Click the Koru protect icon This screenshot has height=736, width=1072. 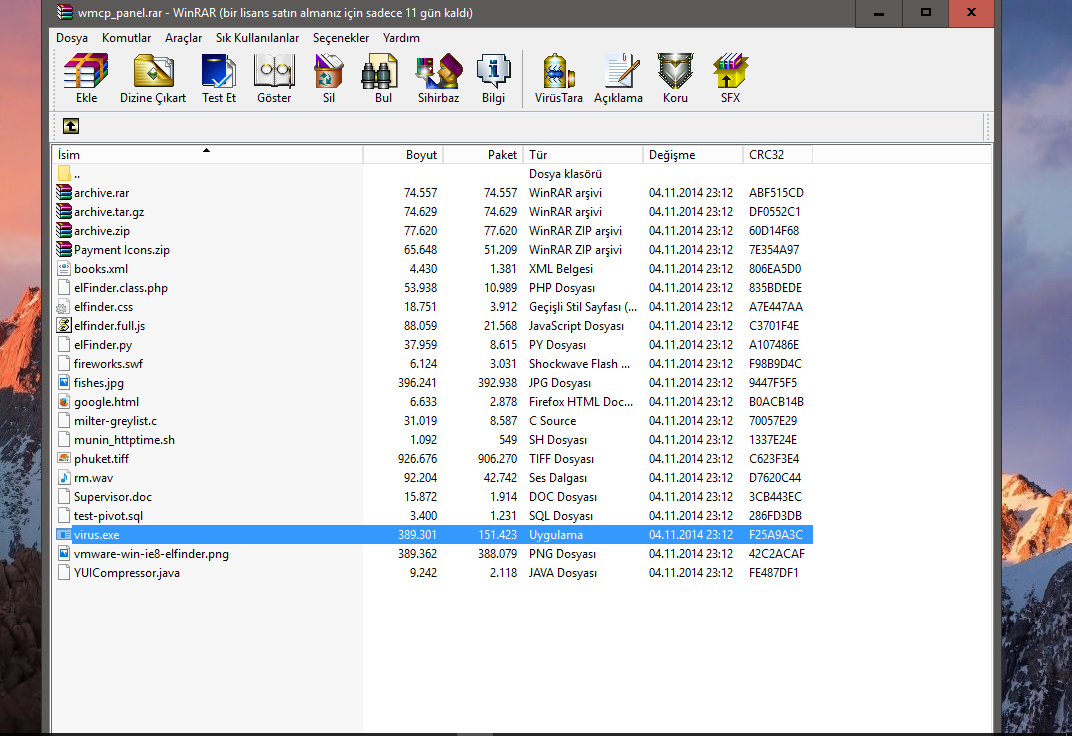tap(675, 78)
